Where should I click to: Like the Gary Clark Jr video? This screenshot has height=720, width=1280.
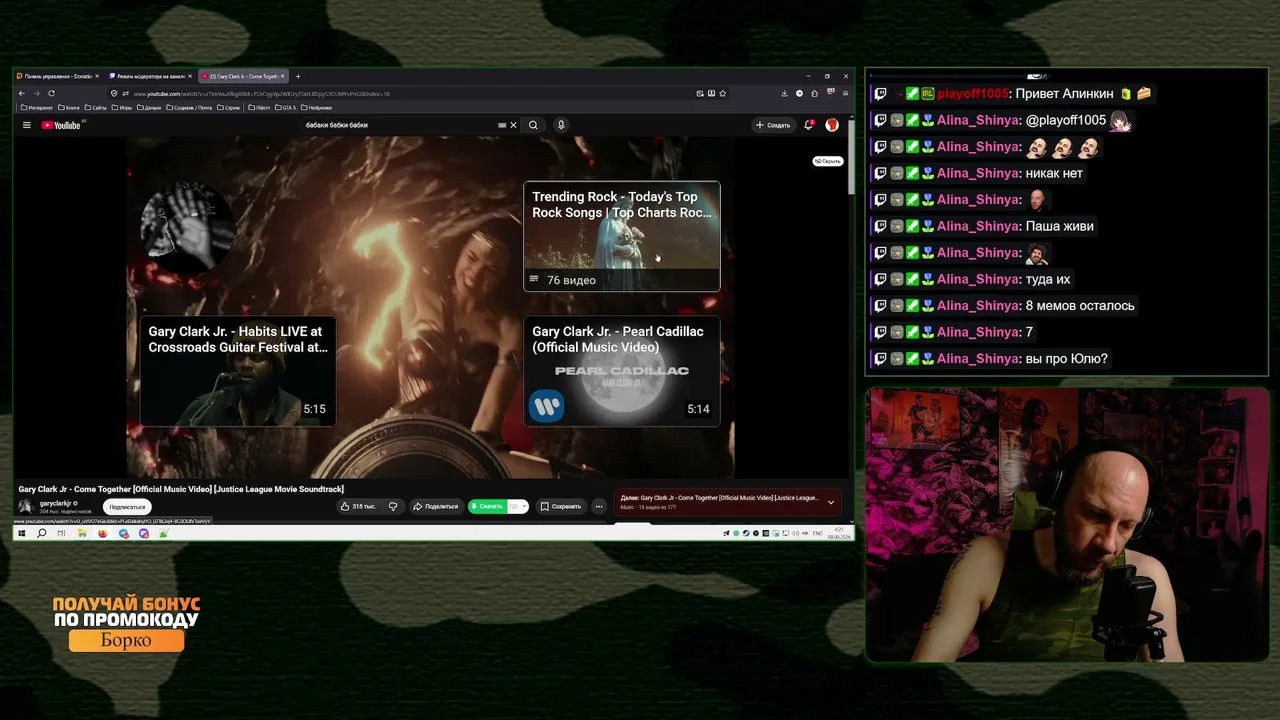(x=358, y=506)
